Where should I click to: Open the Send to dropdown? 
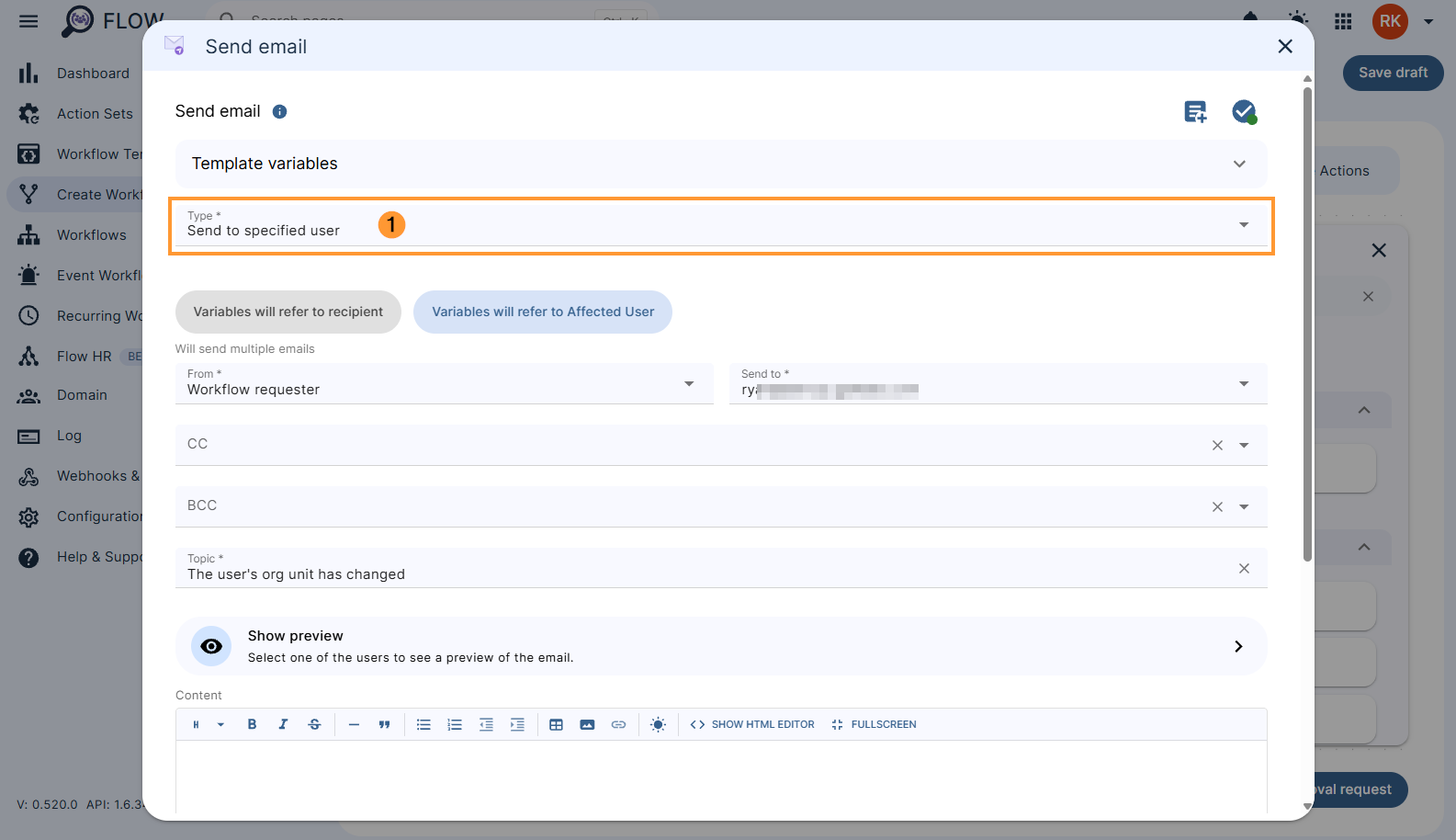[999, 383]
